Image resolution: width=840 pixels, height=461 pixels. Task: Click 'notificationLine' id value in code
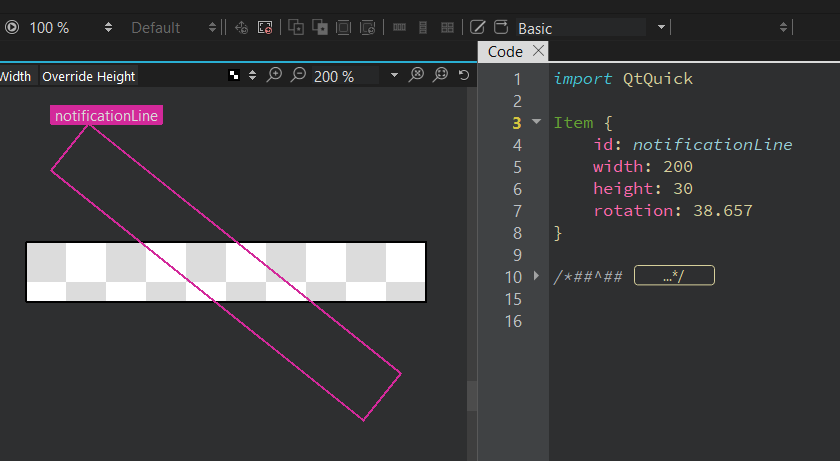tap(712, 145)
